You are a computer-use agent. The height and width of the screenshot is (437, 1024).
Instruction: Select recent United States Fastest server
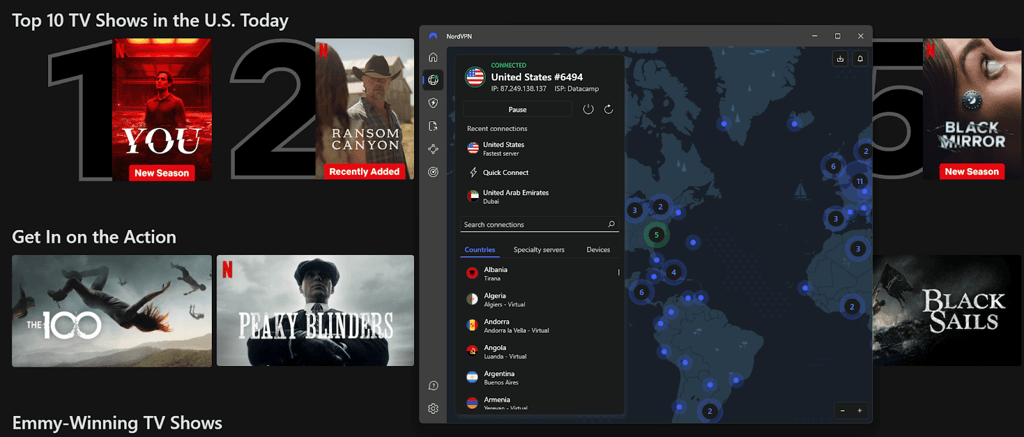click(539, 148)
